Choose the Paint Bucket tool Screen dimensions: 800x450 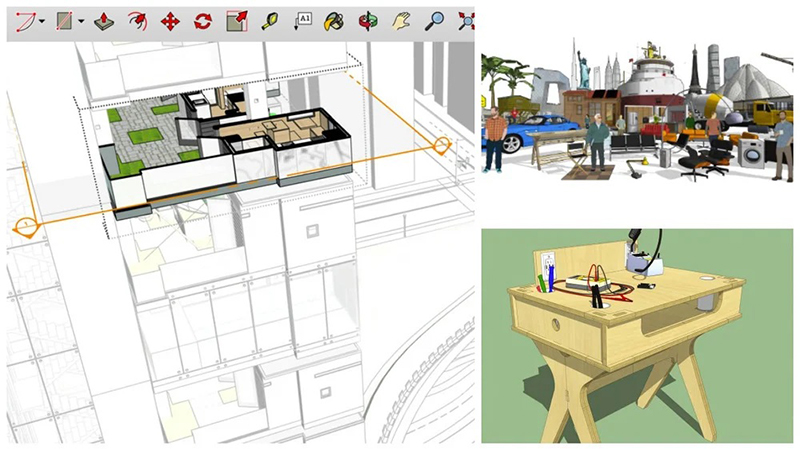335,21
